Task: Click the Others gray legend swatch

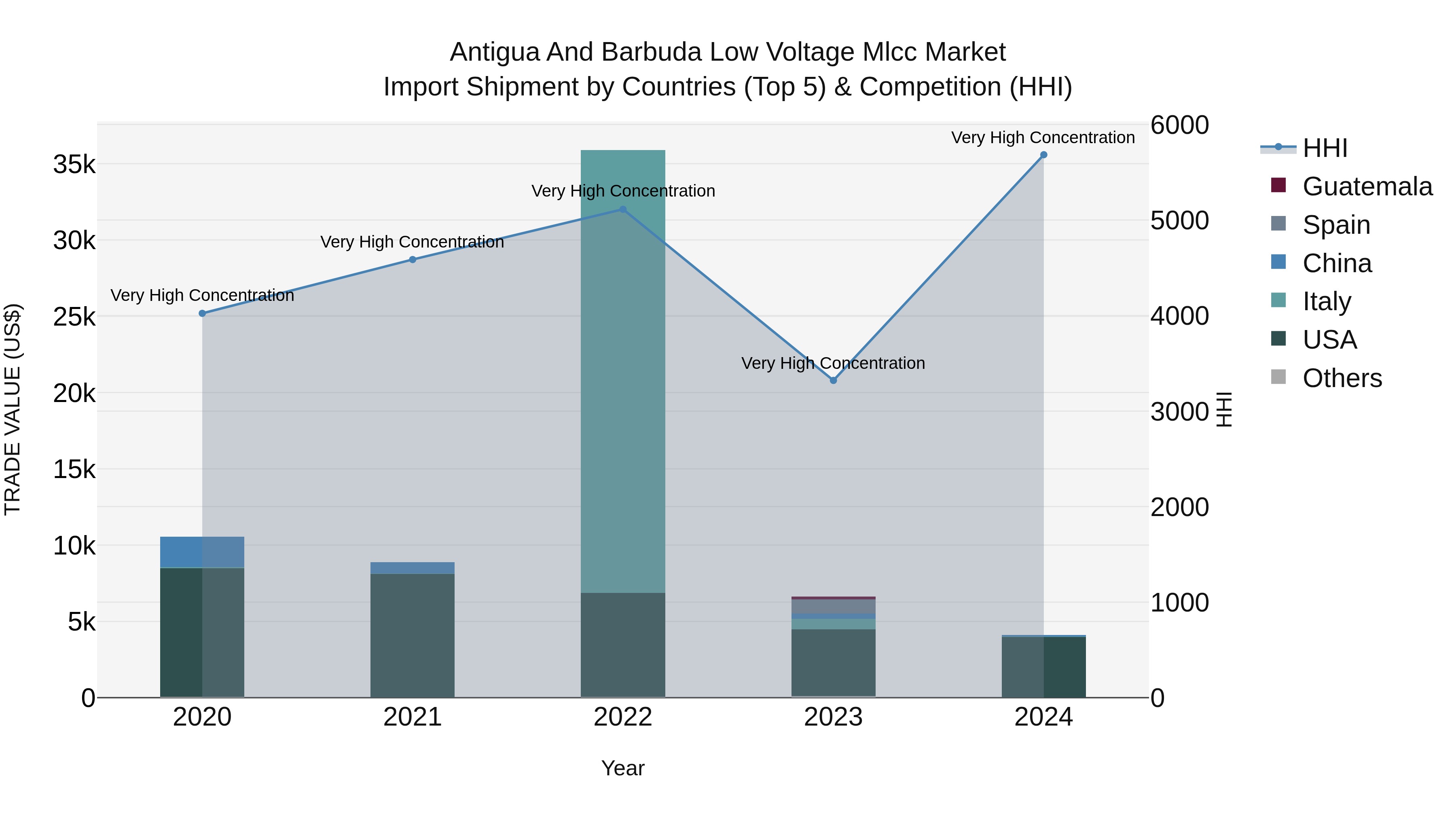Action: point(1278,377)
